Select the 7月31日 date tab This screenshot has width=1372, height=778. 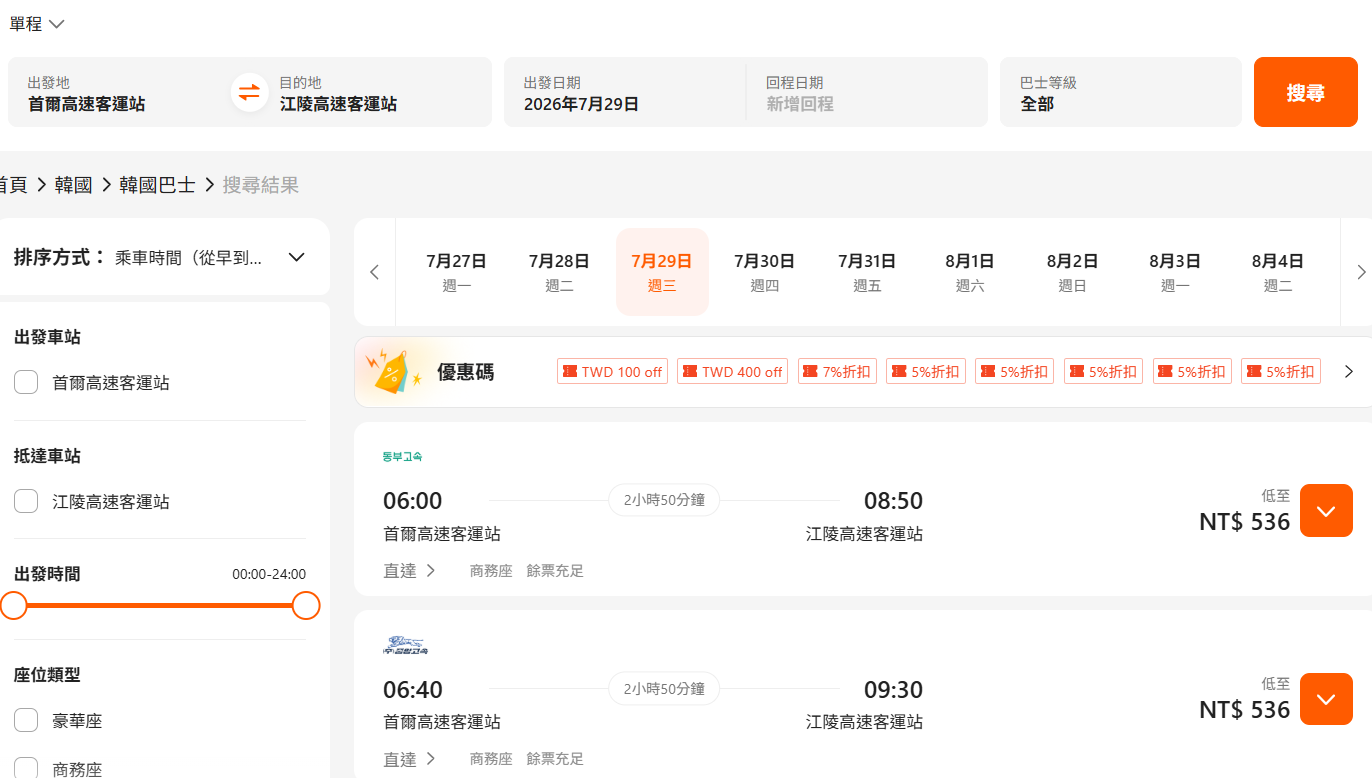coord(867,272)
